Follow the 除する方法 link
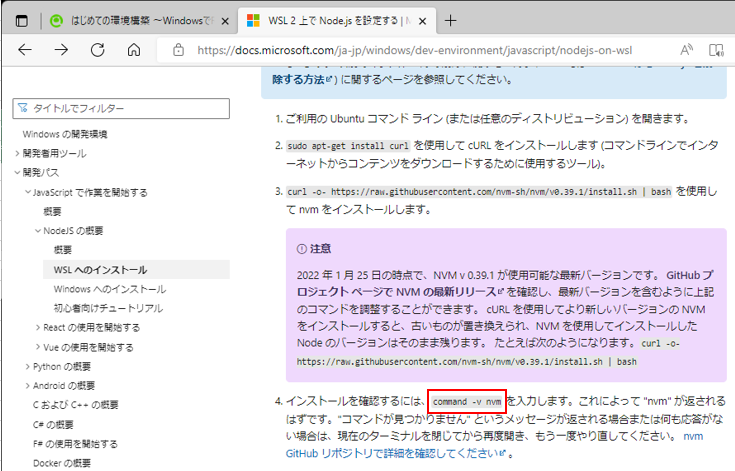The width and height of the screenshot is (735, 471). point(302,79)
